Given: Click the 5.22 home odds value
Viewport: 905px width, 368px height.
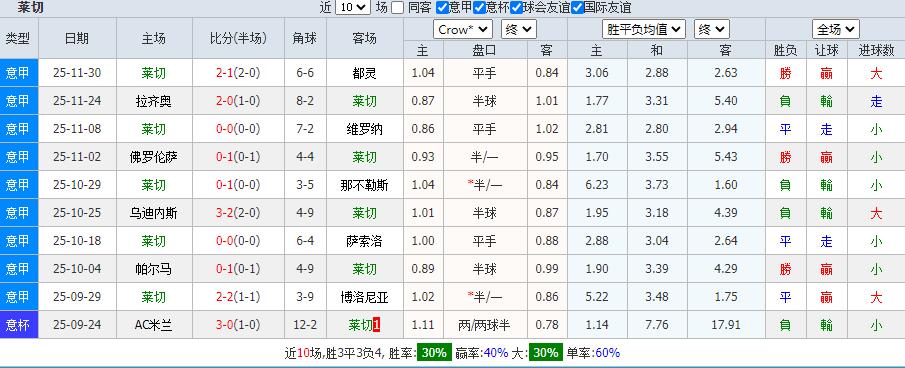Looking at the screenshot, I should (597, 296).
